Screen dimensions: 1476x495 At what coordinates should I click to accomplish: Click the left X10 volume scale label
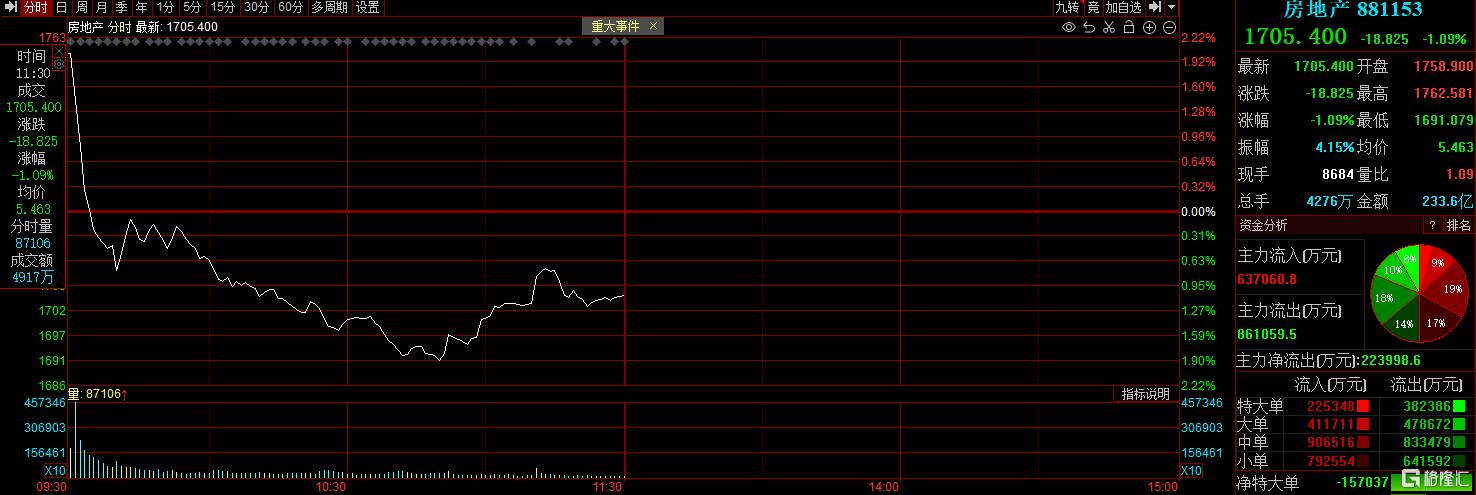tap(55, 470)
